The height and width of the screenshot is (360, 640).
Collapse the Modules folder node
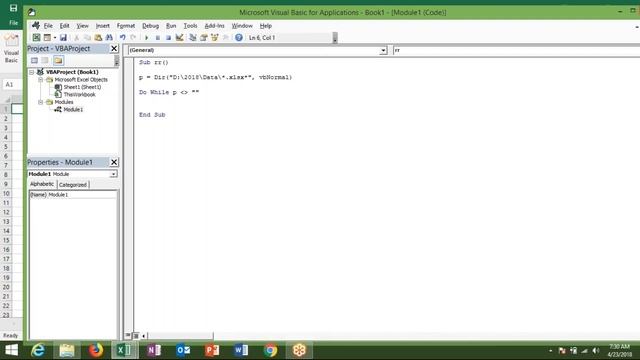(40, 102)
